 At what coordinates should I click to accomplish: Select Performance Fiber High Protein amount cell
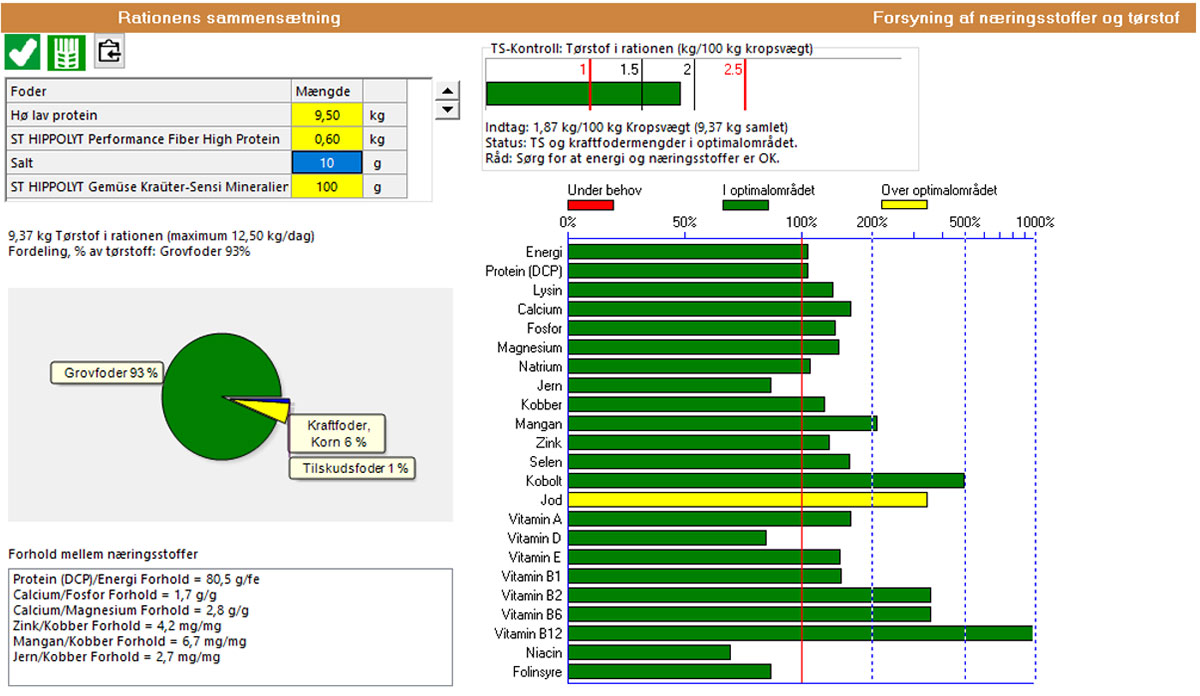pyautogui.click(x=327, y=139)
